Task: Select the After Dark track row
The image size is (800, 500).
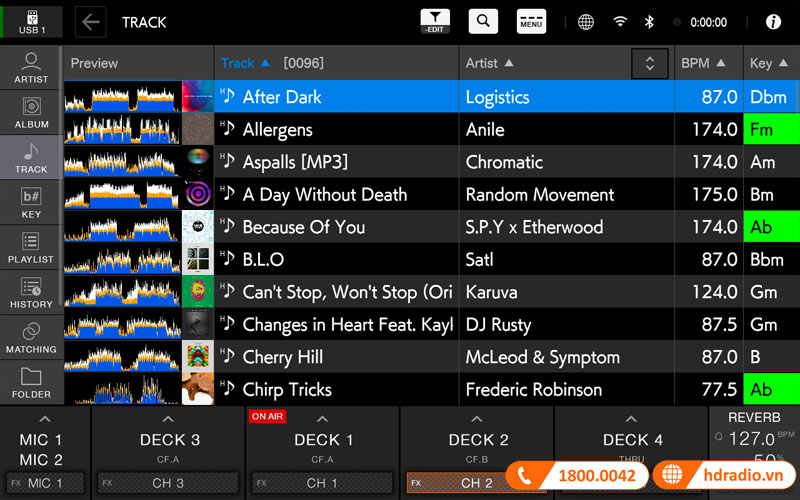Action: (x=430, y=96)
